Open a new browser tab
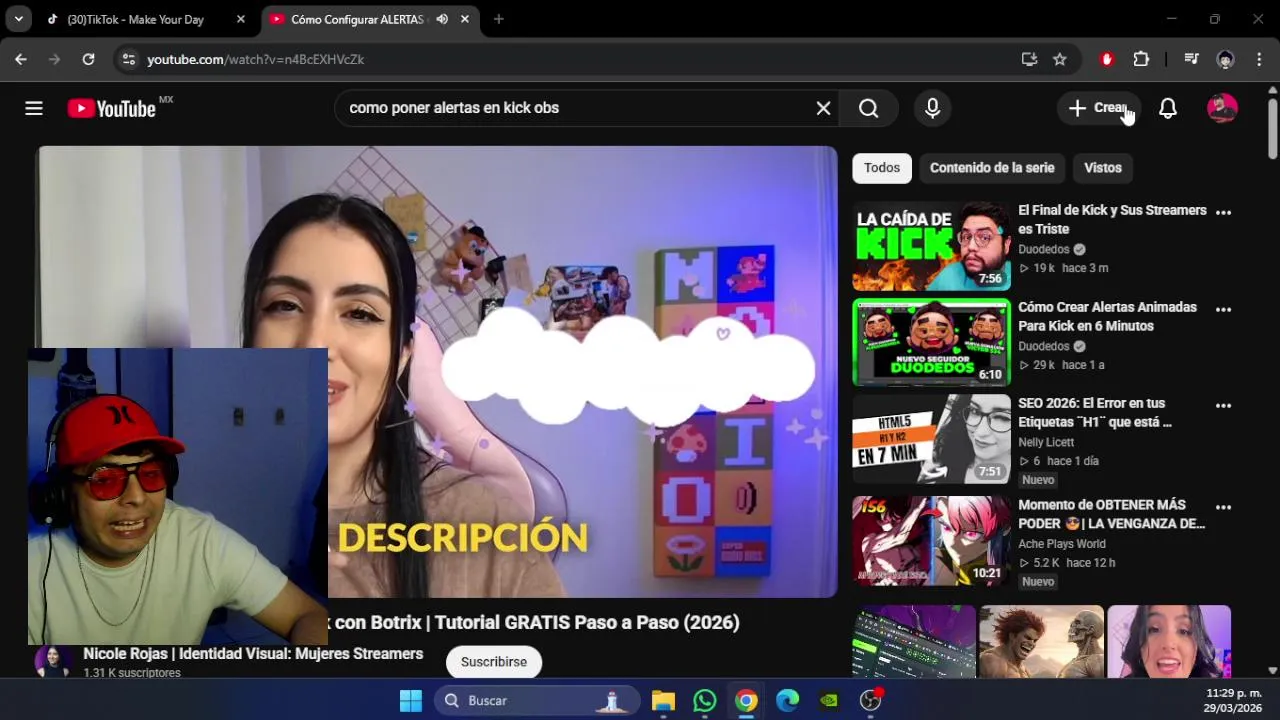 (498, 19)
